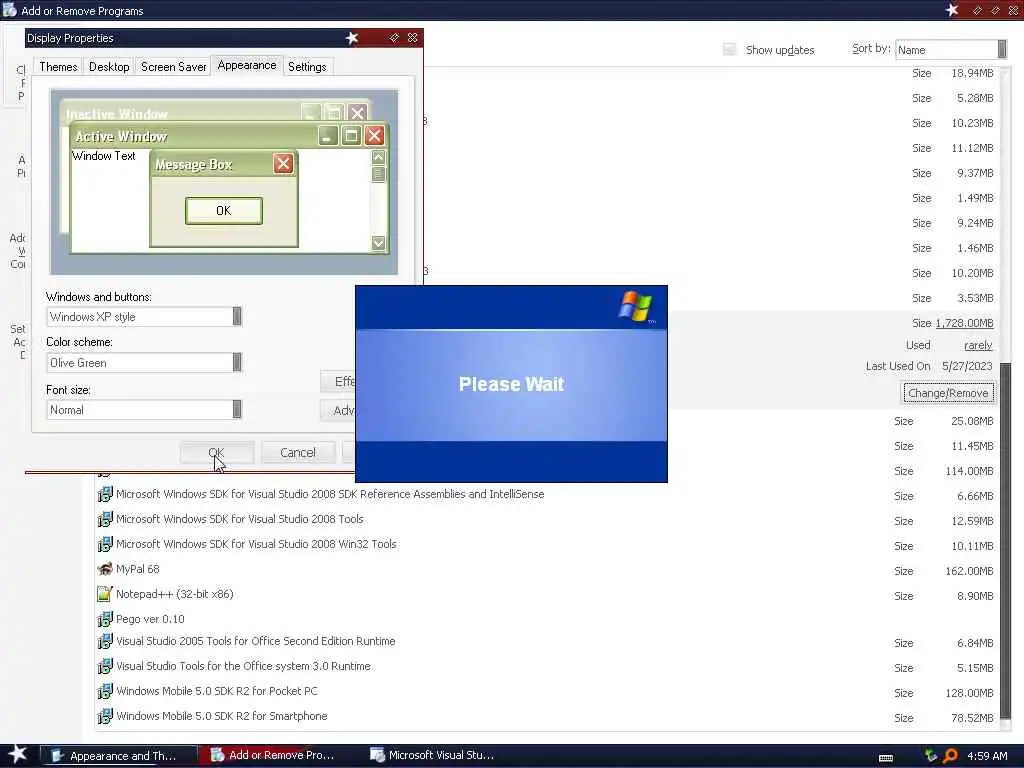The image size is (1024, 768).
Task: Click the red close icon of preview Message Box
Action: [283, 163]
